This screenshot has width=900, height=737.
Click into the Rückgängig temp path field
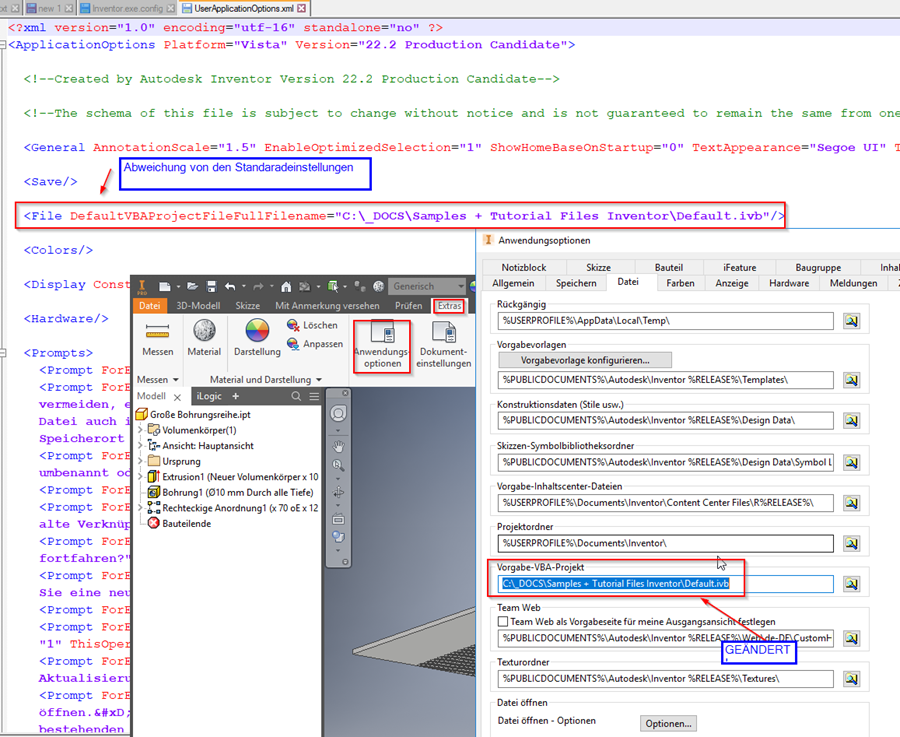click(x=665, y=321)
